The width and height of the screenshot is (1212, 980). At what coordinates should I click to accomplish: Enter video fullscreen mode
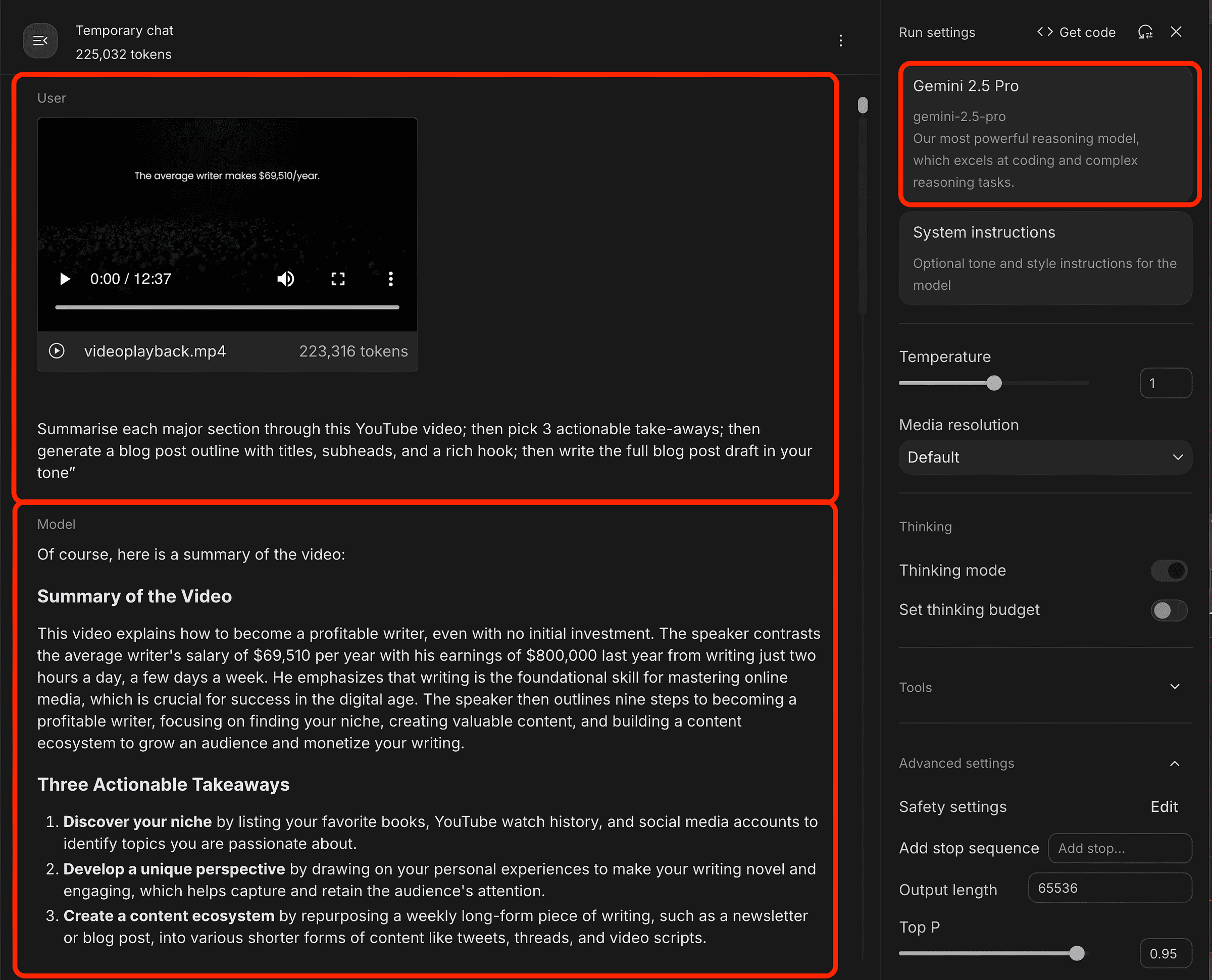coord(337,279)
